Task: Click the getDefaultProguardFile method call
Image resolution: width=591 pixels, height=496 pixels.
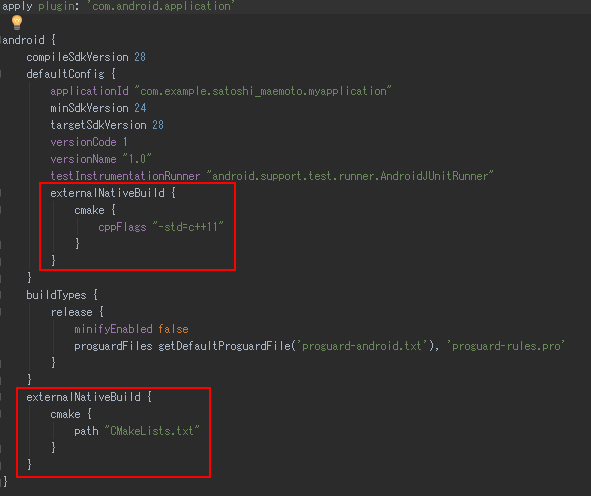Action: pos(224,346)
